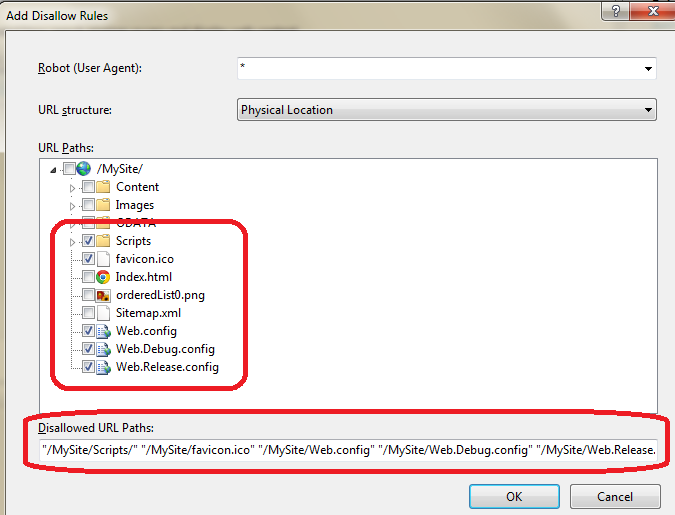Click the URL Paths label

point(66,148)
